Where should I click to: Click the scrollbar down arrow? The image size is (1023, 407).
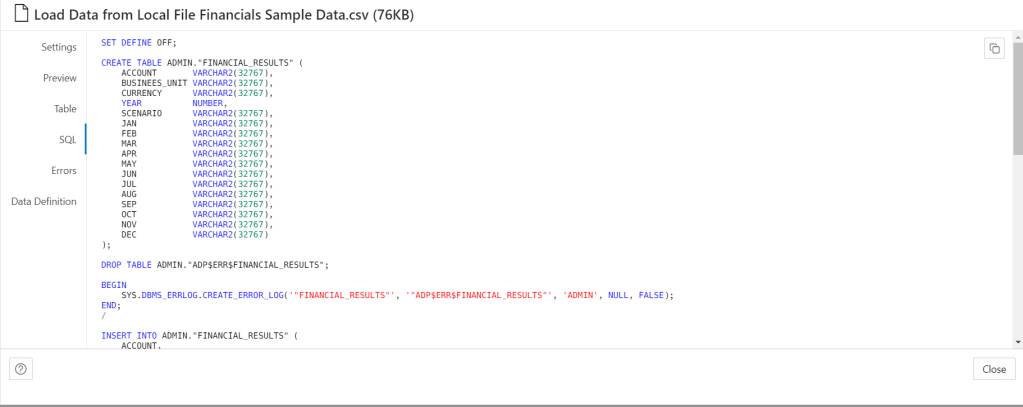tap(1017, 341)
